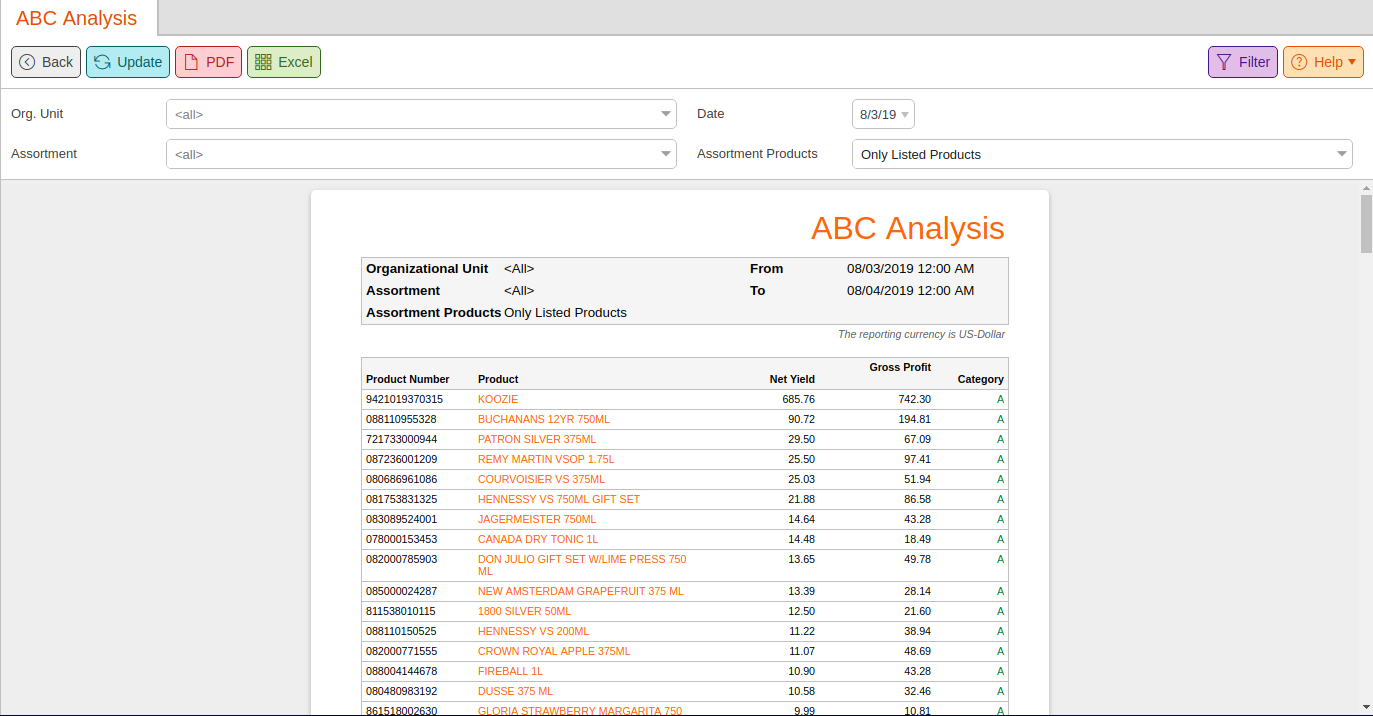This screenshot has height=716, width=1373.
Task: Open JAGERMEISTER 750ML product link
Action: pyautogui.click(x=537, y=519)
